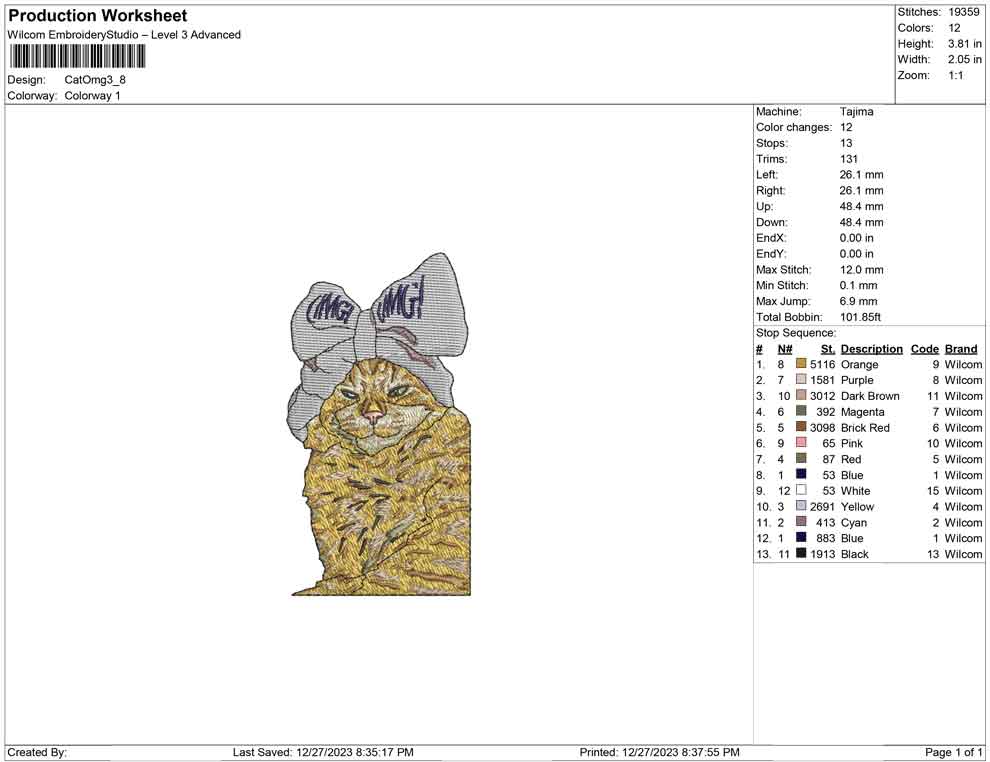Viewport: 990px width, 762px height.
Task: Select the Stop Sequence heading
Action: click(x=795, y=332)
